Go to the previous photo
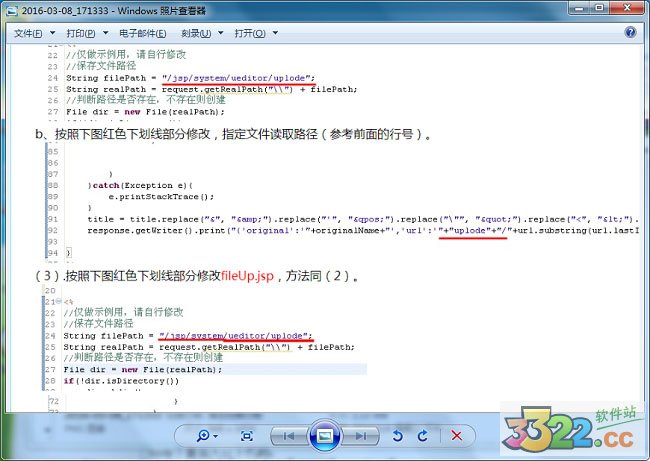The image size is (650, 461). click(x=289, y=436)
